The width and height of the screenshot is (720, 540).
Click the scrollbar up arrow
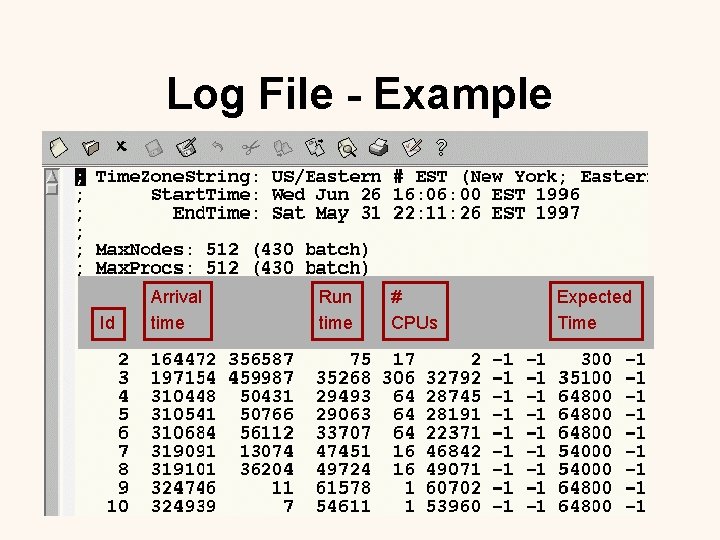click(52, 176)
